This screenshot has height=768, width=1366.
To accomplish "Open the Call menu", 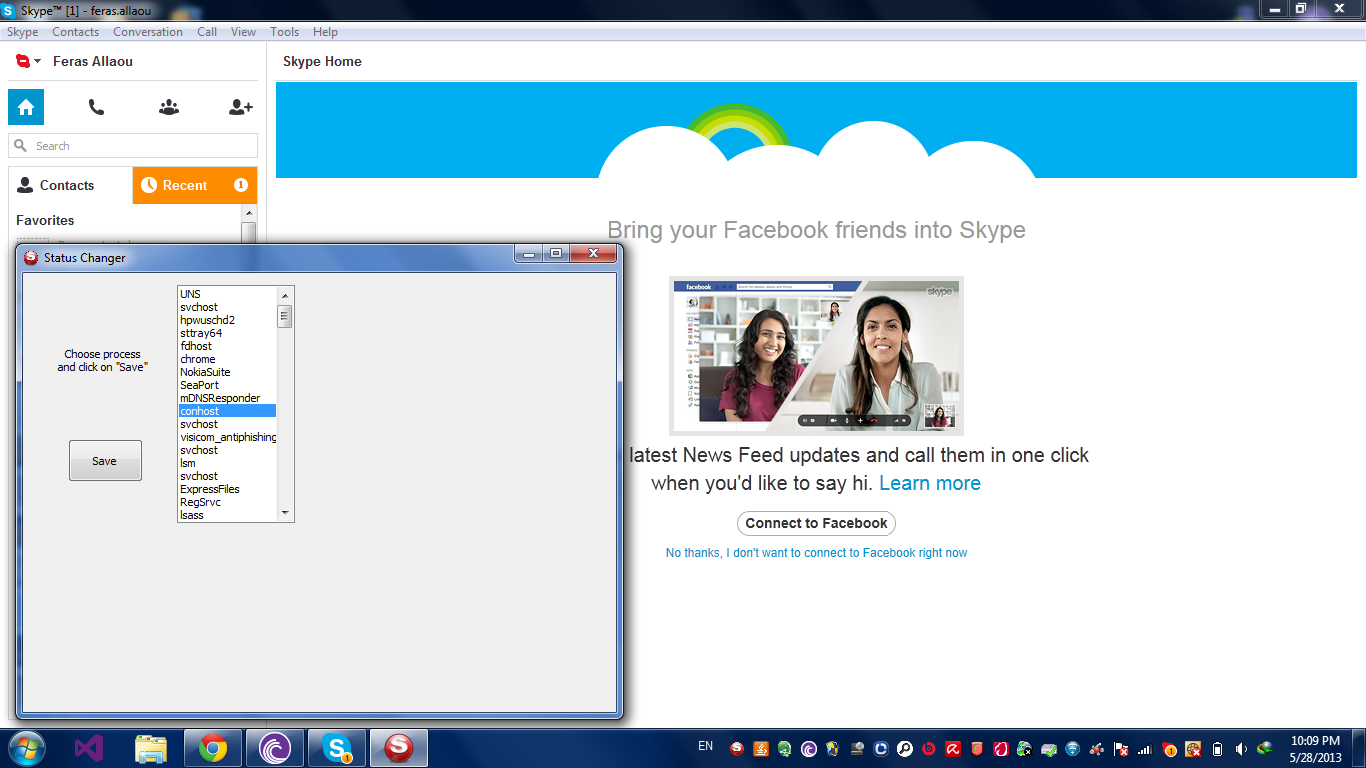I will [207, 32].
